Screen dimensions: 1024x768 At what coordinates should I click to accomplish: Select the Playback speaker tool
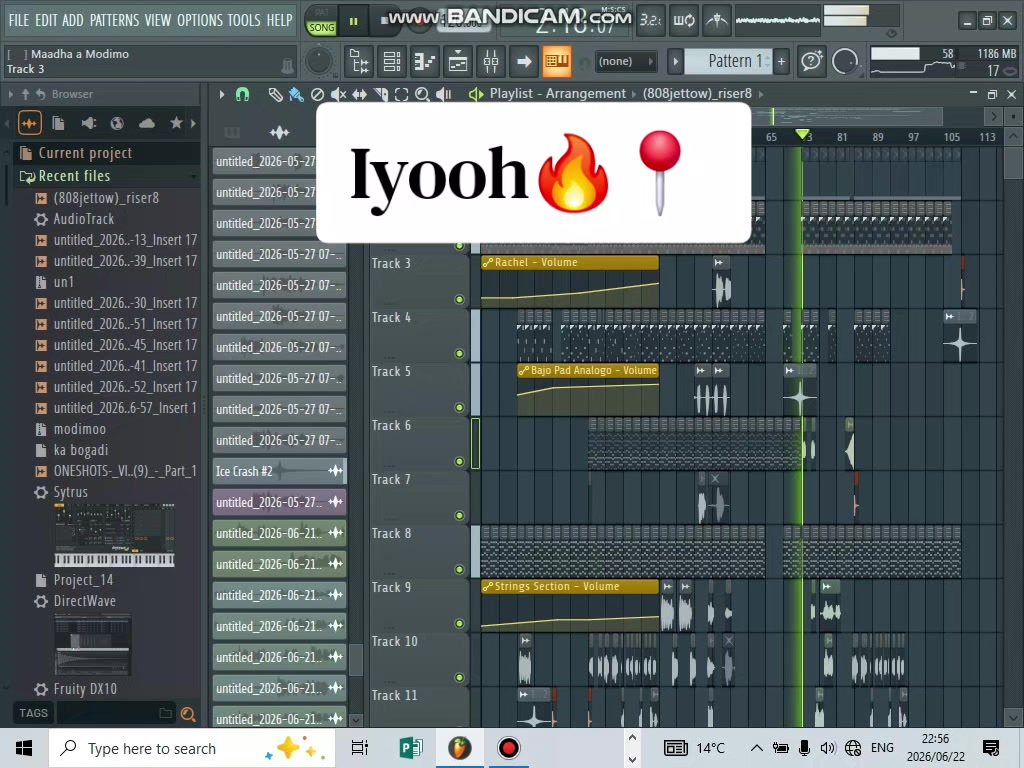click(x=444, y=95)
